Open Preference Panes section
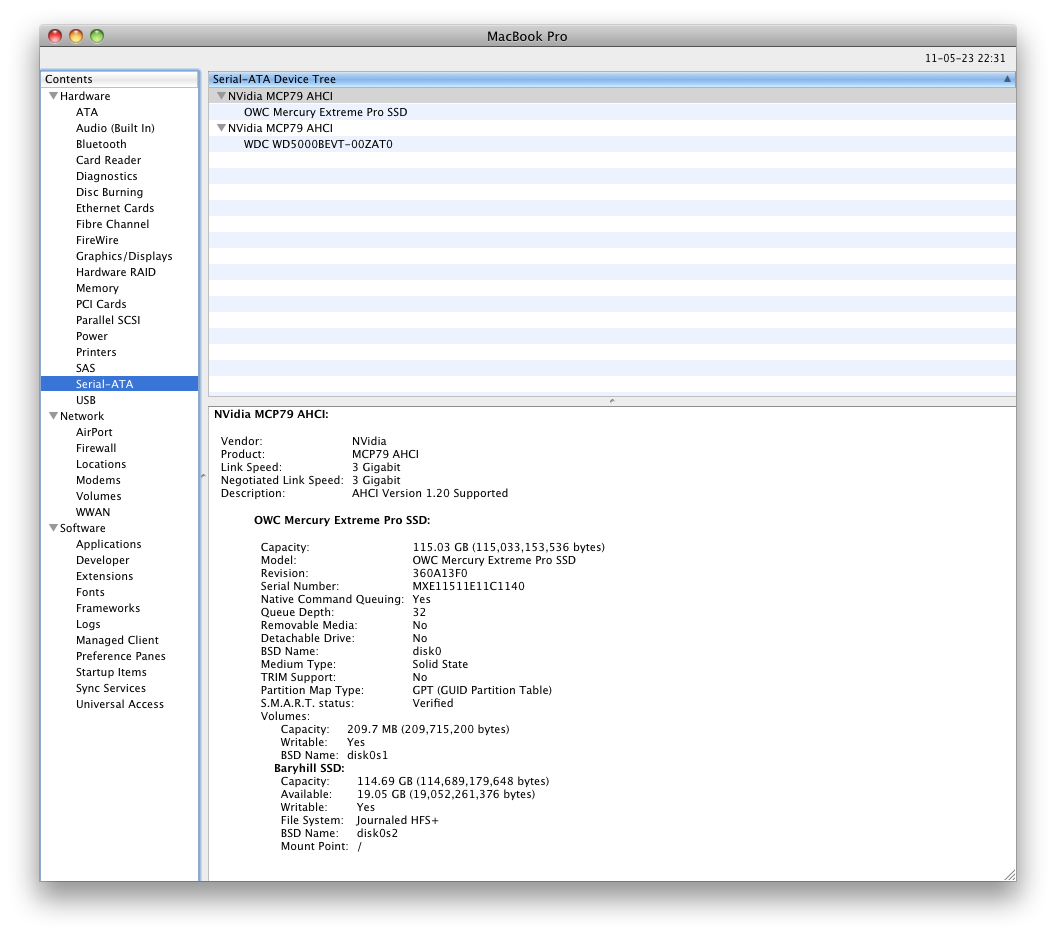This screenshot has width=1056, height=936. coord(121,656)
